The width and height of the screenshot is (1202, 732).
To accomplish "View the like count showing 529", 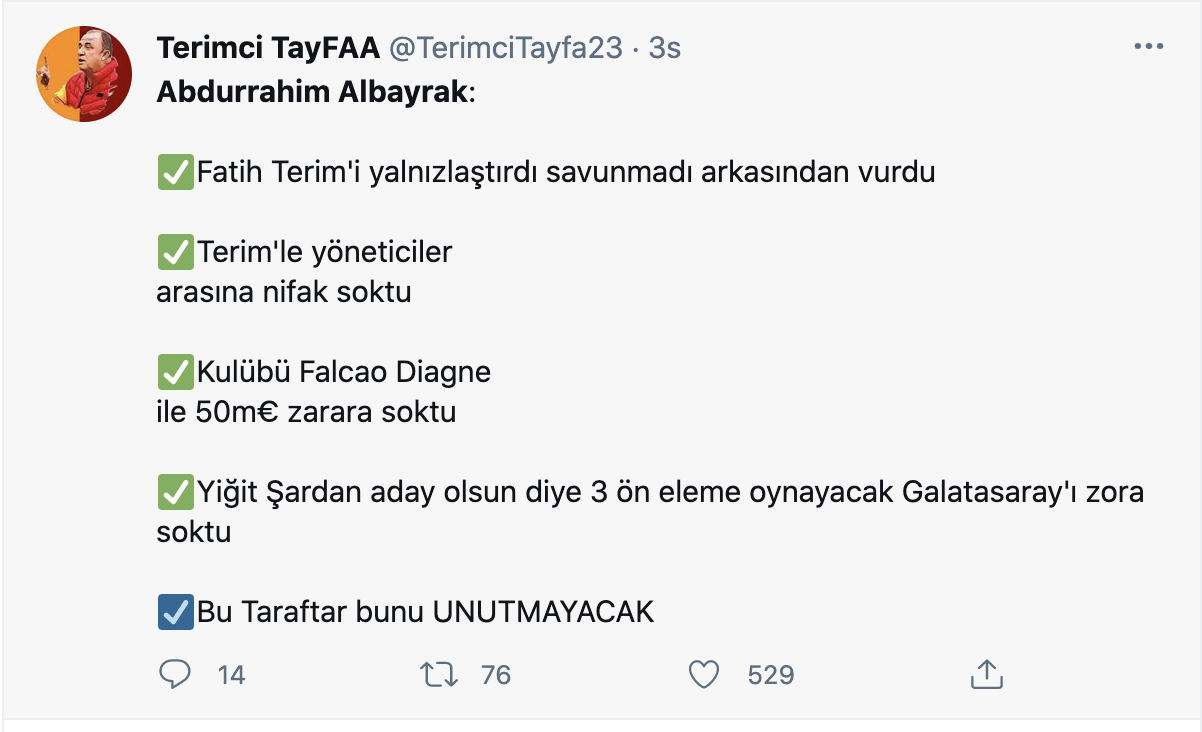I will coord(766,675).
